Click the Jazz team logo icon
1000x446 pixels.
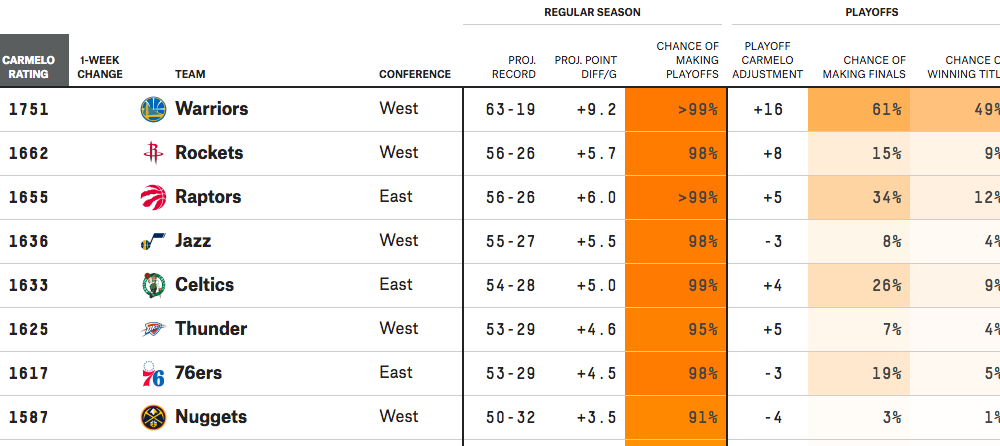click(152, 241)
